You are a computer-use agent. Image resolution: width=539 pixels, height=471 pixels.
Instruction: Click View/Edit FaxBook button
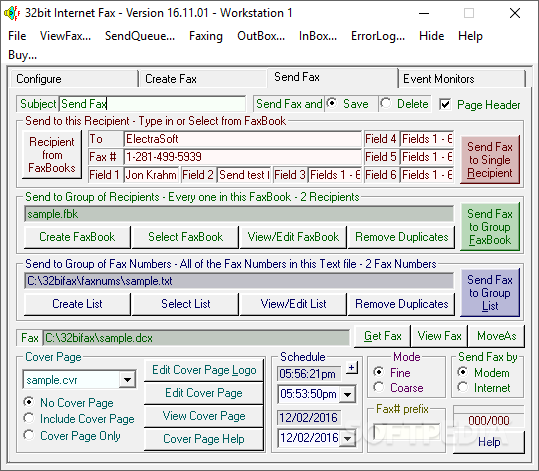pyautogui.click(x=293, y=237)
